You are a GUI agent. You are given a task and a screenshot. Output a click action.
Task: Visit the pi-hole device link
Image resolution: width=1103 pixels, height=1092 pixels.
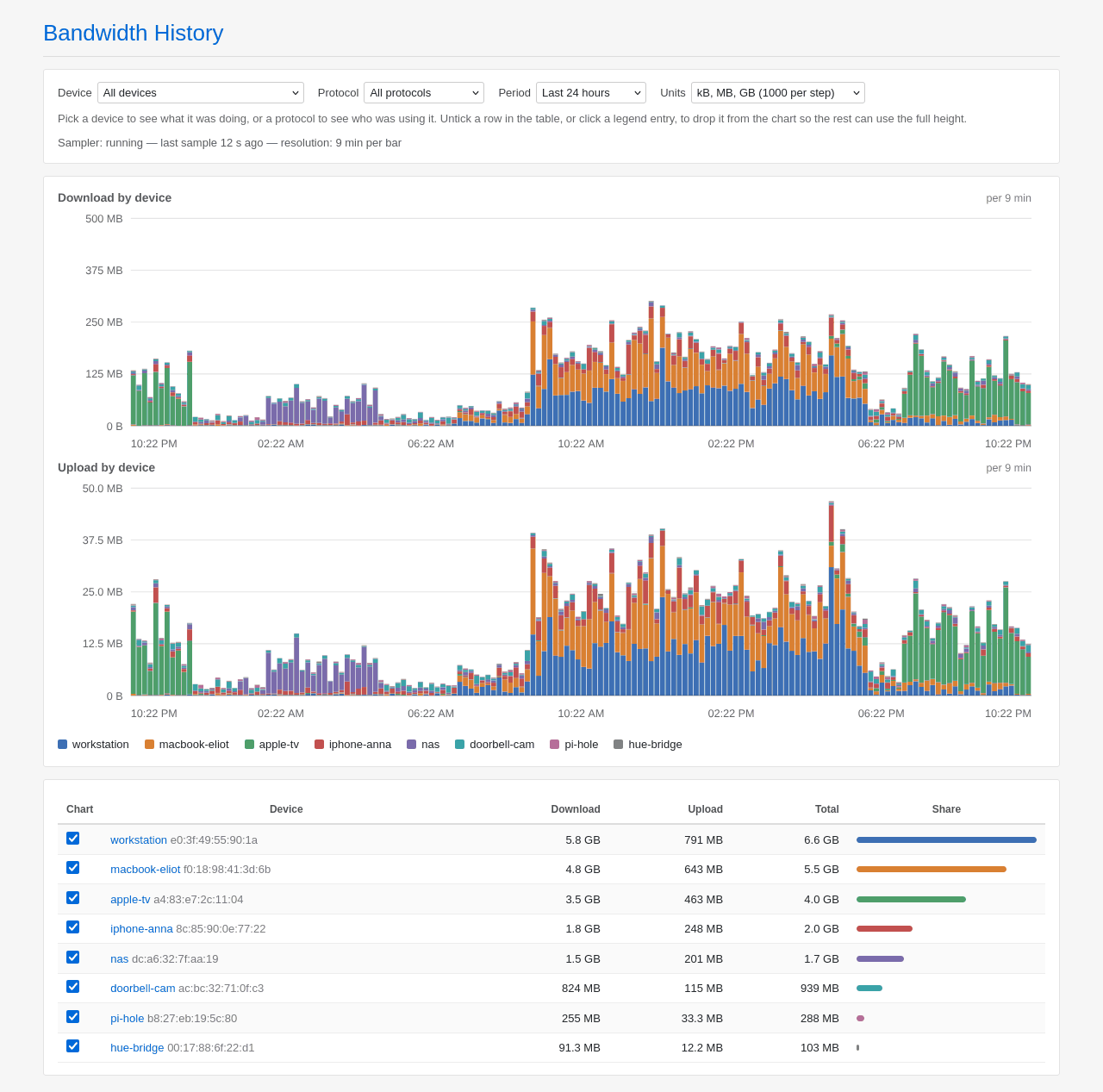(x=128, y=1018)
